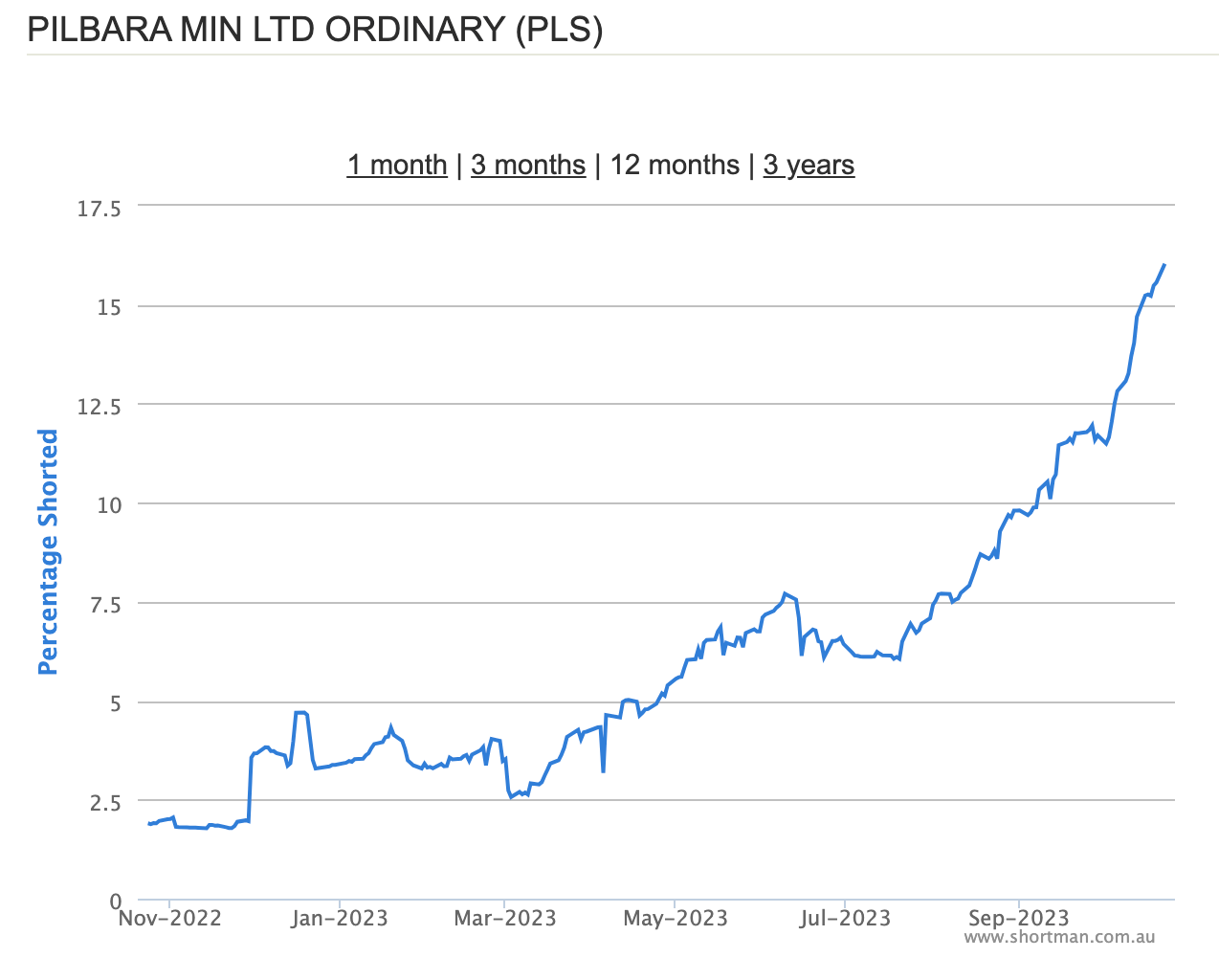Click the Sep-2023 x-axis label
Viewport: 1219px width, 980px height.
1018,919
